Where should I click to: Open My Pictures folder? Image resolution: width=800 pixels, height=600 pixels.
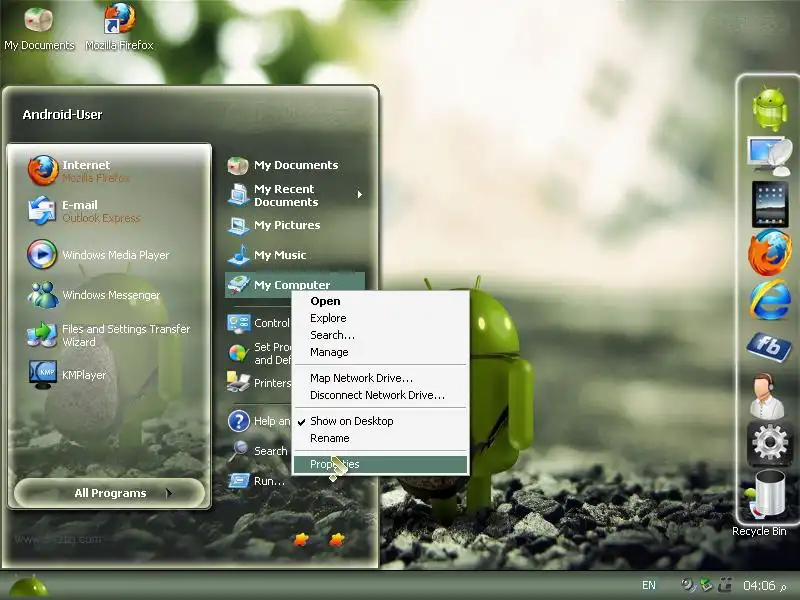295,225
